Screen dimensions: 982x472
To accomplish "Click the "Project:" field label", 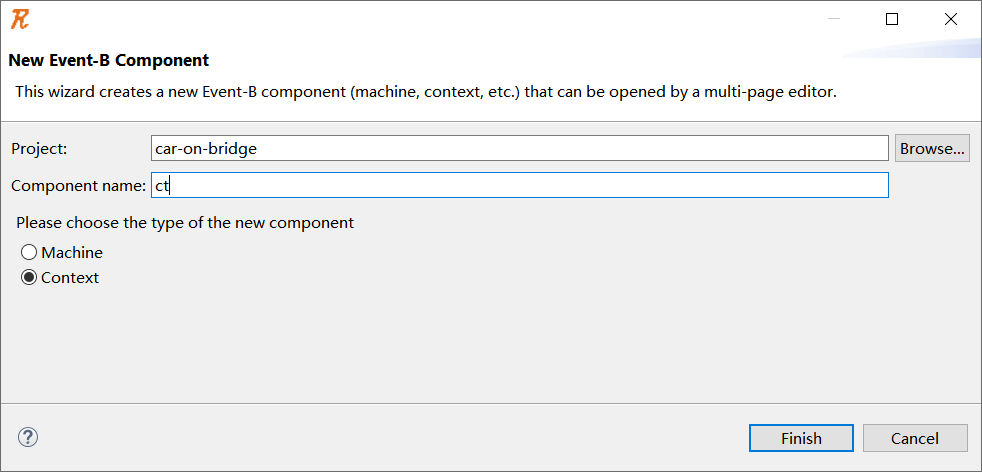I will (40, 149).
